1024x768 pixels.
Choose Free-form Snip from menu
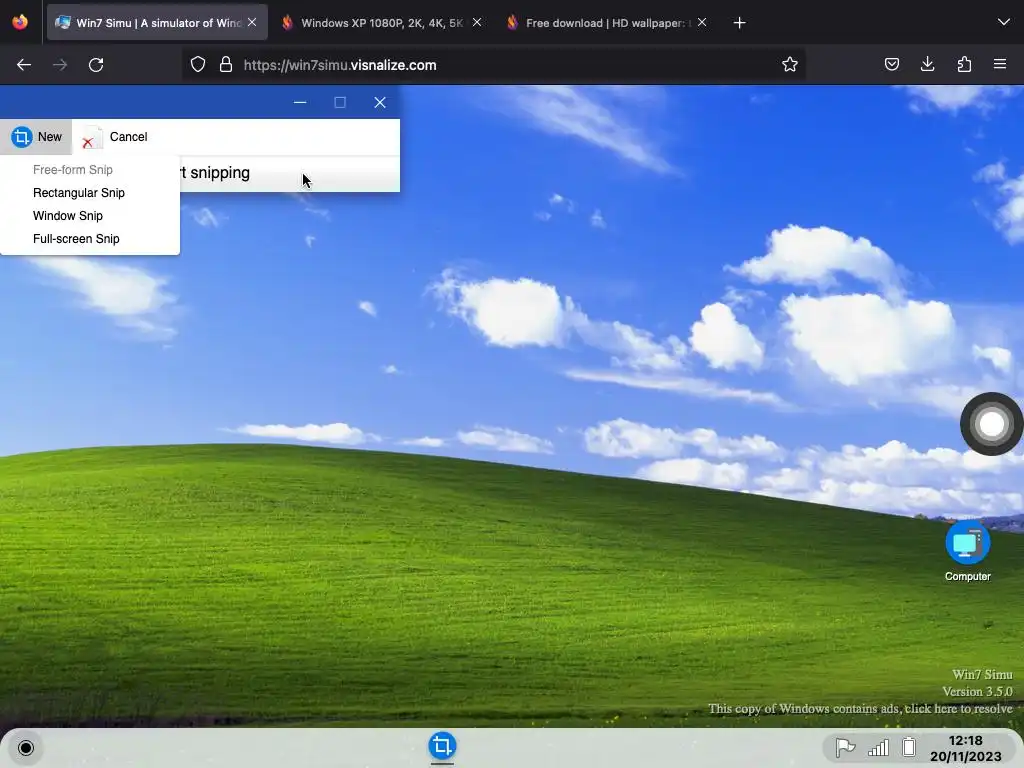[72, 170]
